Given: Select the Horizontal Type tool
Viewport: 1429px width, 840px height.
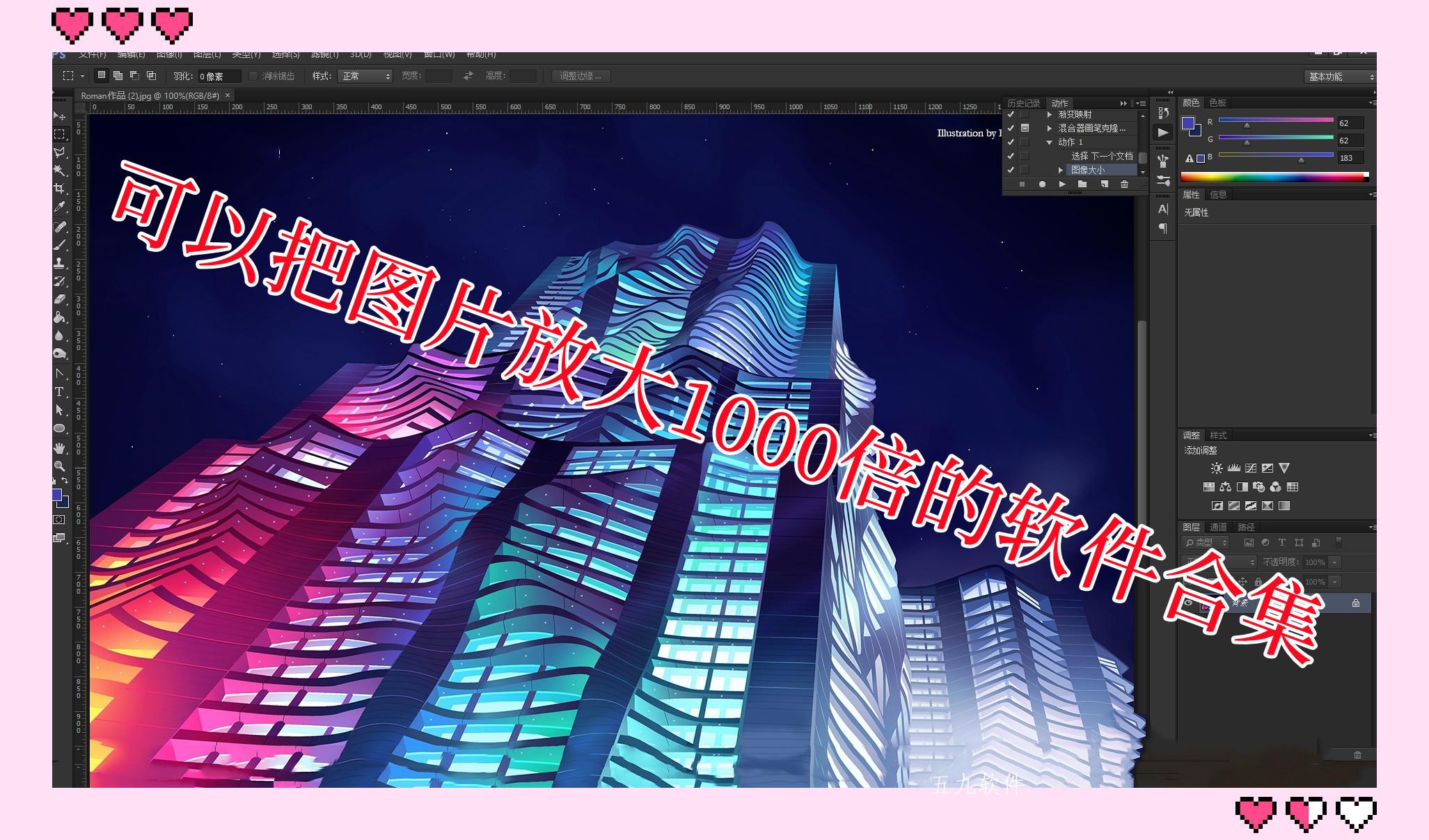Looking at the screenshot, I should coord(60,392).
